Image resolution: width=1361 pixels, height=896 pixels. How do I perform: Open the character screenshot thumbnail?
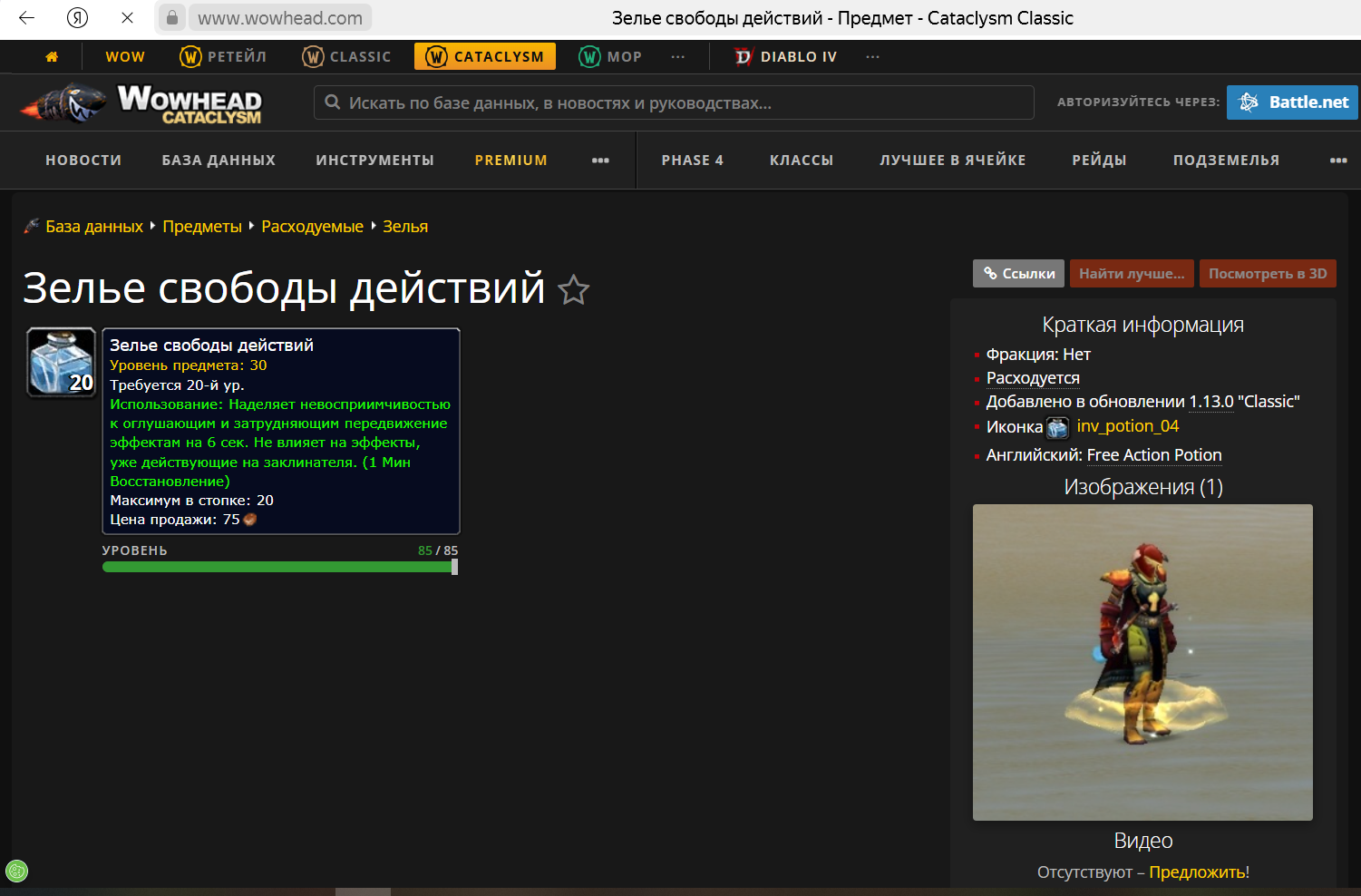tap(1142, 662)
